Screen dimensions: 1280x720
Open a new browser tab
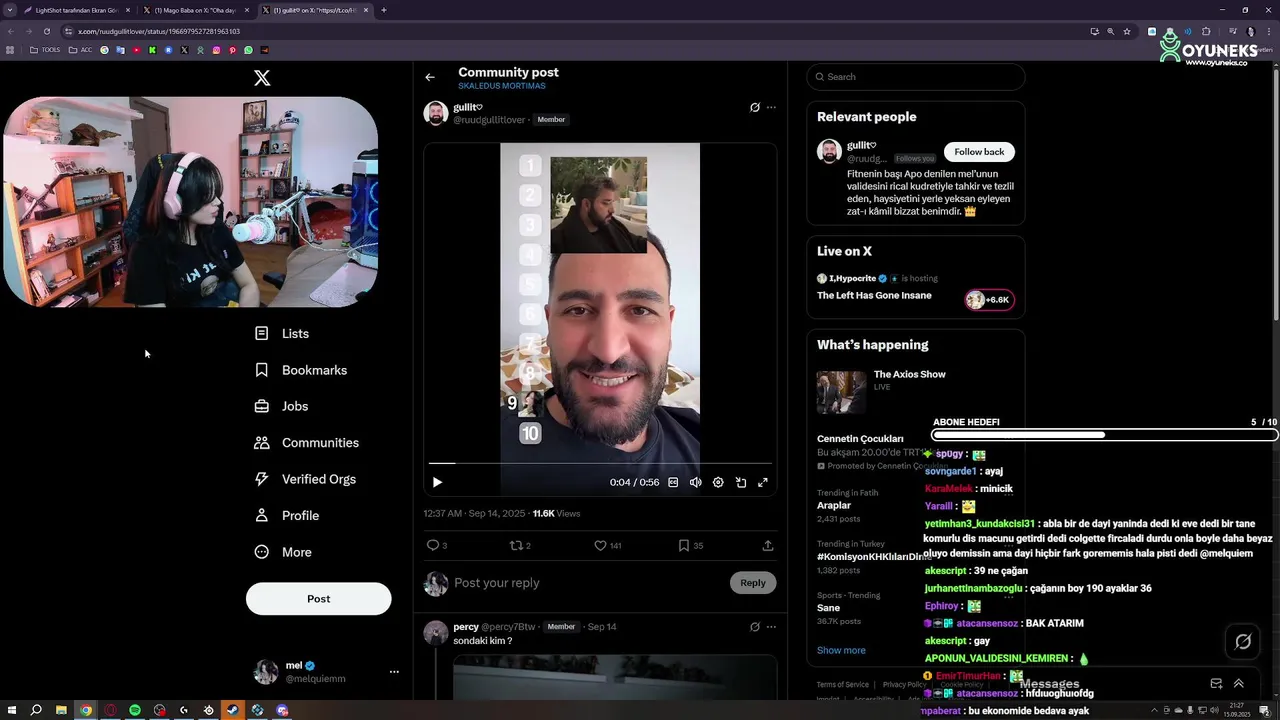(x=384, y=10)
